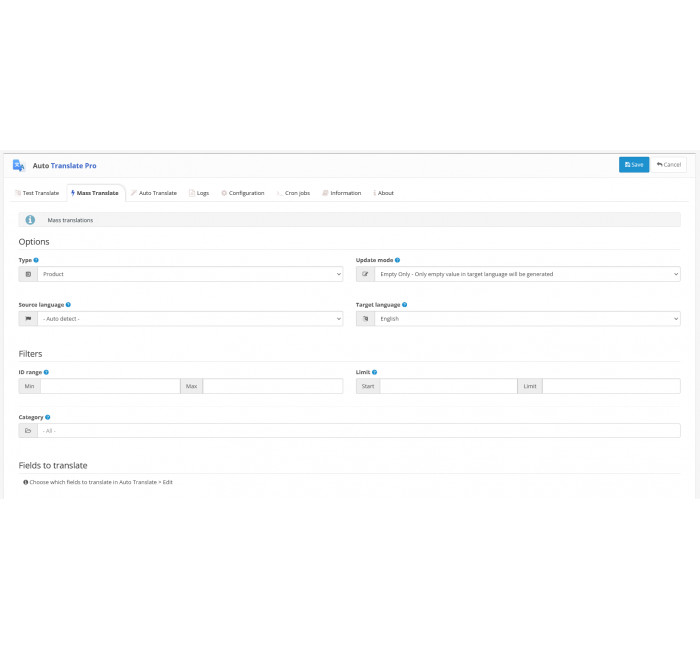Screen dimensions: 700x650
Task: Click the icon on Test Translate tab
Action: 18,193
